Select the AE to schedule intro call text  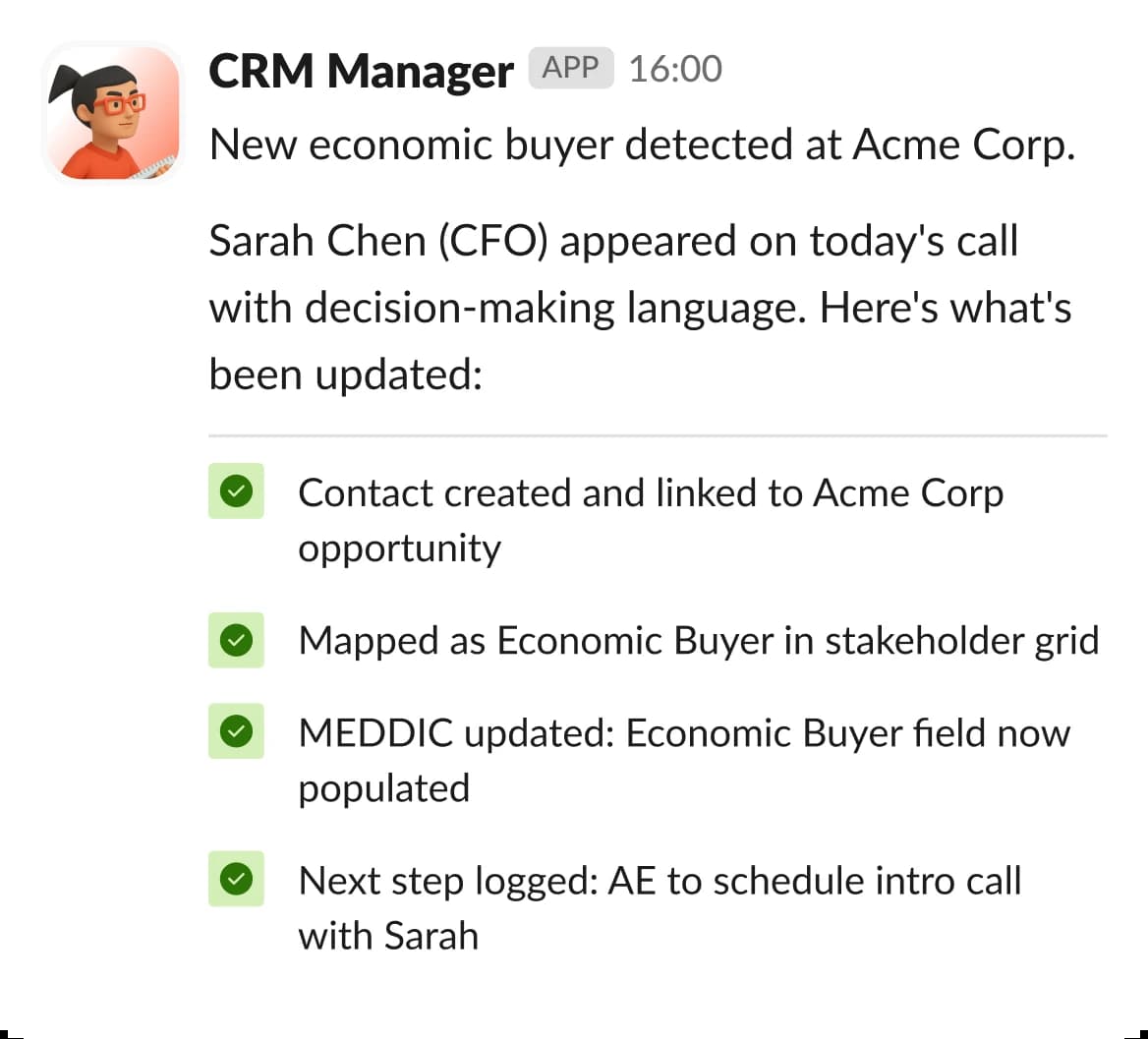click(x=814, y=881)
